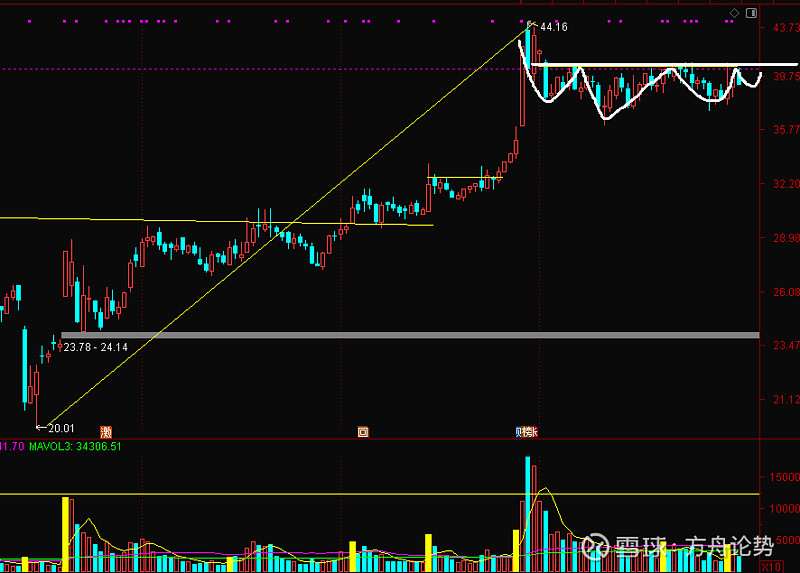Select the 44.16 high price label
800x573 pixels.
[x=554, y=27]
